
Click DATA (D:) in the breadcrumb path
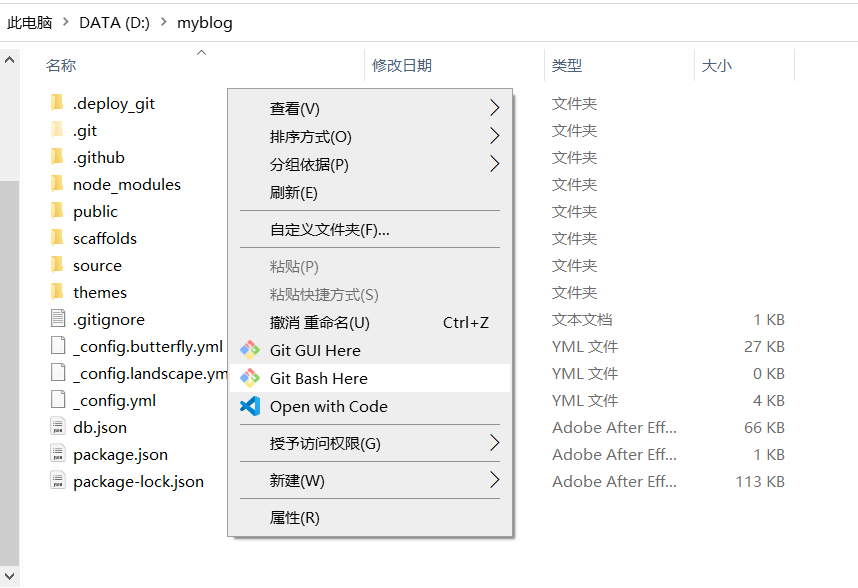click(x=114, y=22)
